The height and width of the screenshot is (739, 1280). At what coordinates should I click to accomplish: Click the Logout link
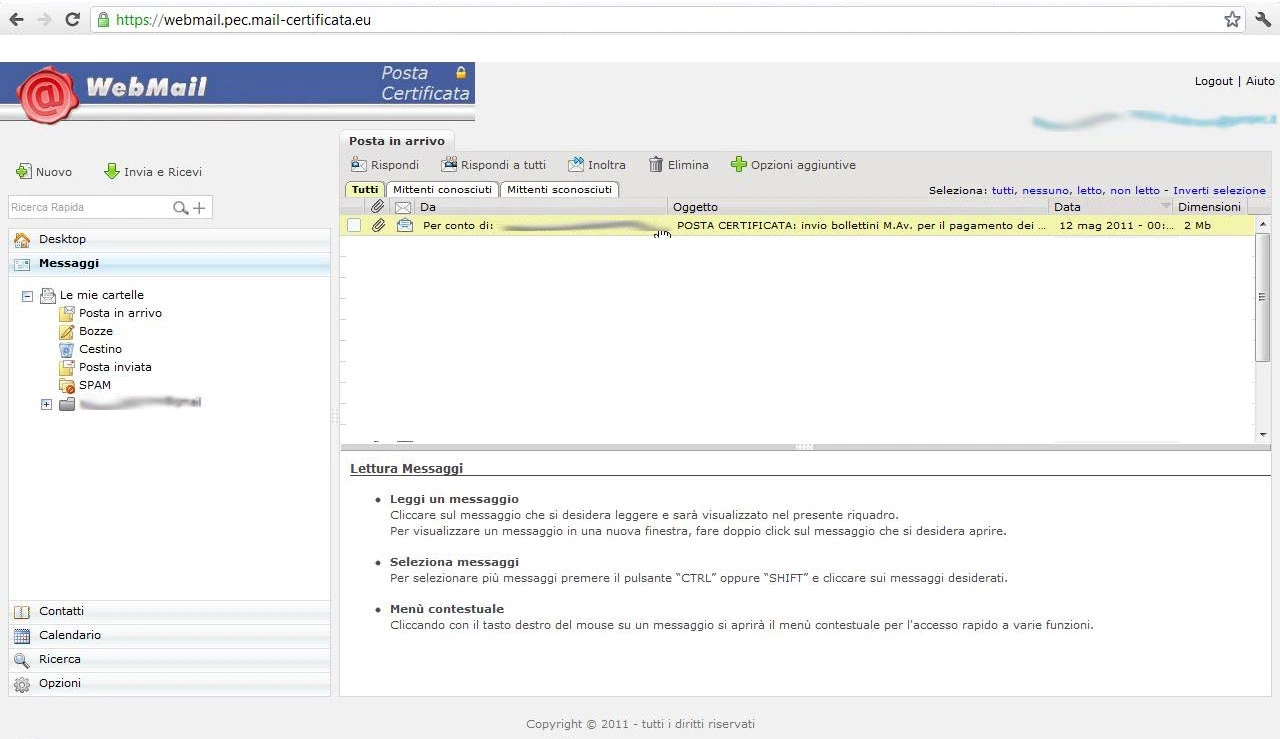[1213, 81]
